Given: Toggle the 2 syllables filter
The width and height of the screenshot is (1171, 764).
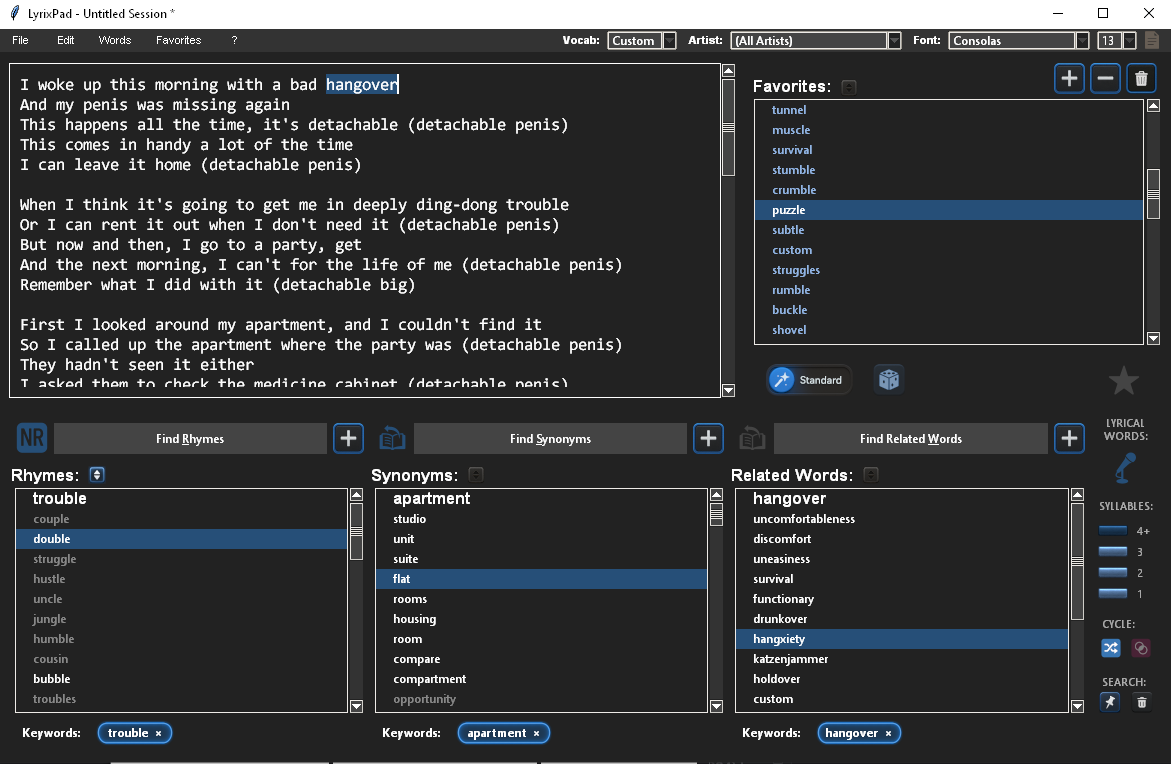Looking at the screenshot, I should 1113,573.
